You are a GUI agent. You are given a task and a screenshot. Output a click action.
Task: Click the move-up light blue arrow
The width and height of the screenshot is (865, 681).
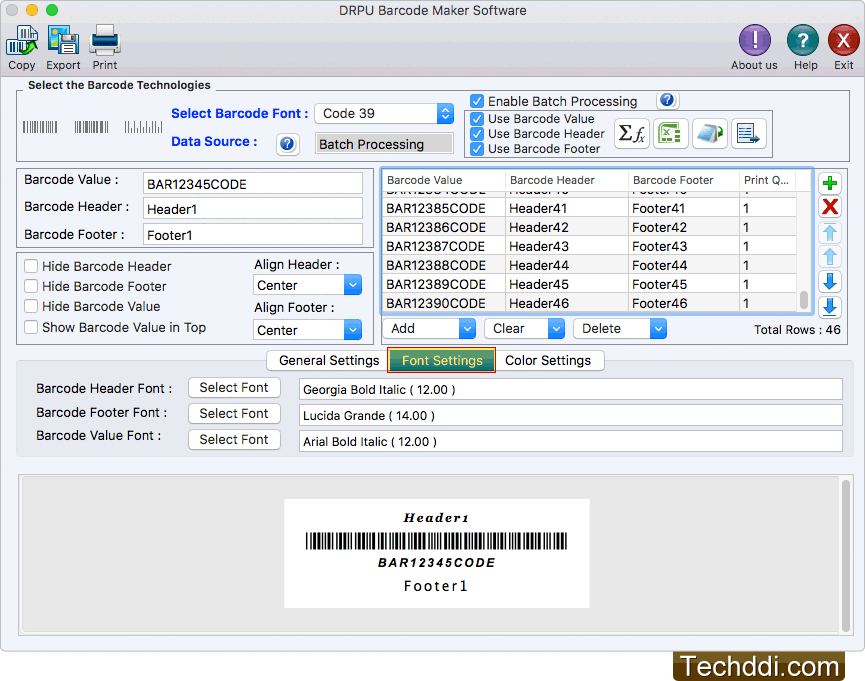(830, 257)
